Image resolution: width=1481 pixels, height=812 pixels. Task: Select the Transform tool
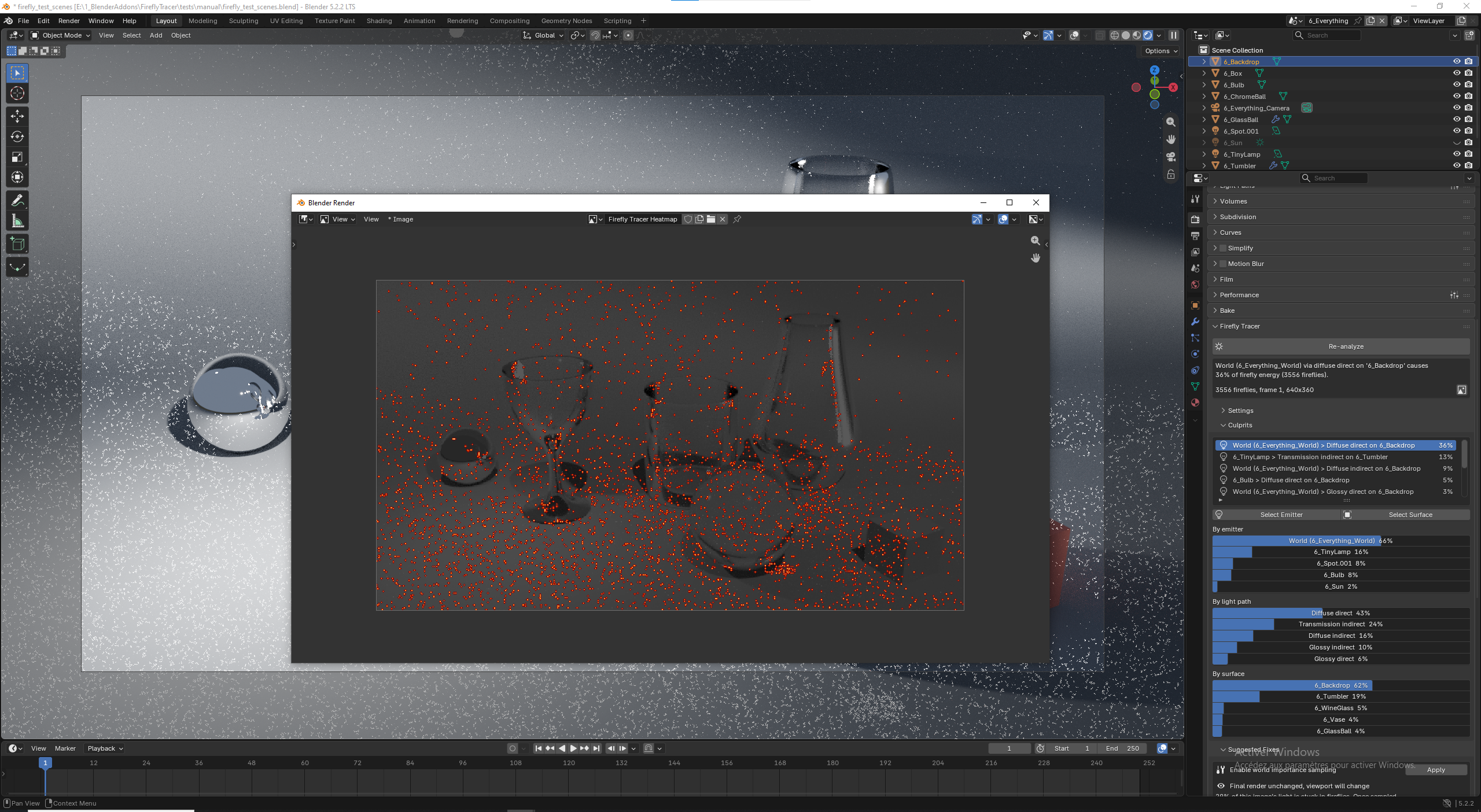(17, 177)
